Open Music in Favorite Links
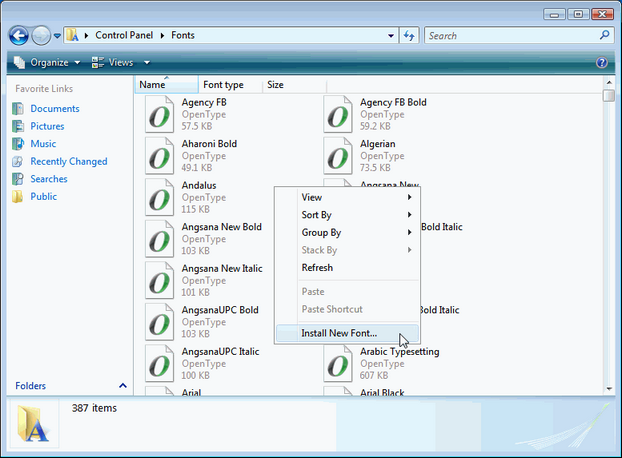This screenshot has width=622, height=458. coord(43,144)
